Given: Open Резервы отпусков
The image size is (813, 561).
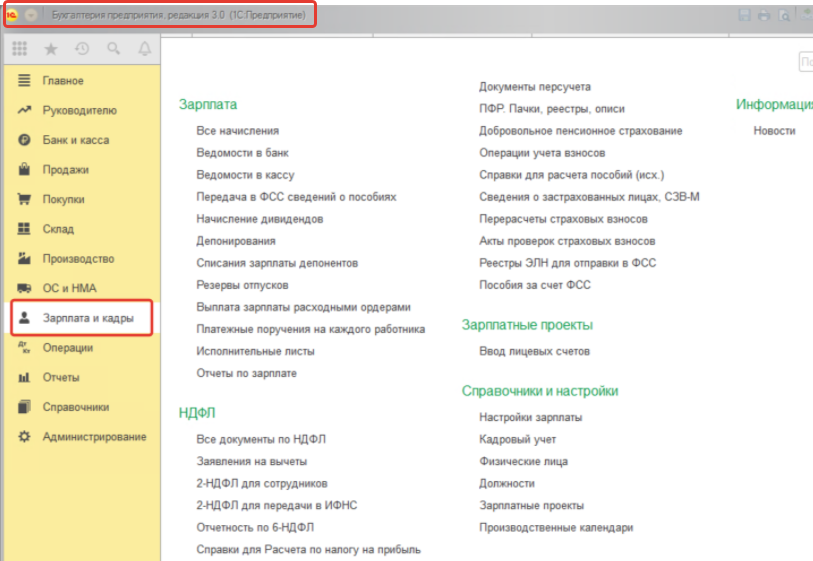Looking at the screenshot, I should click(242, 285).
